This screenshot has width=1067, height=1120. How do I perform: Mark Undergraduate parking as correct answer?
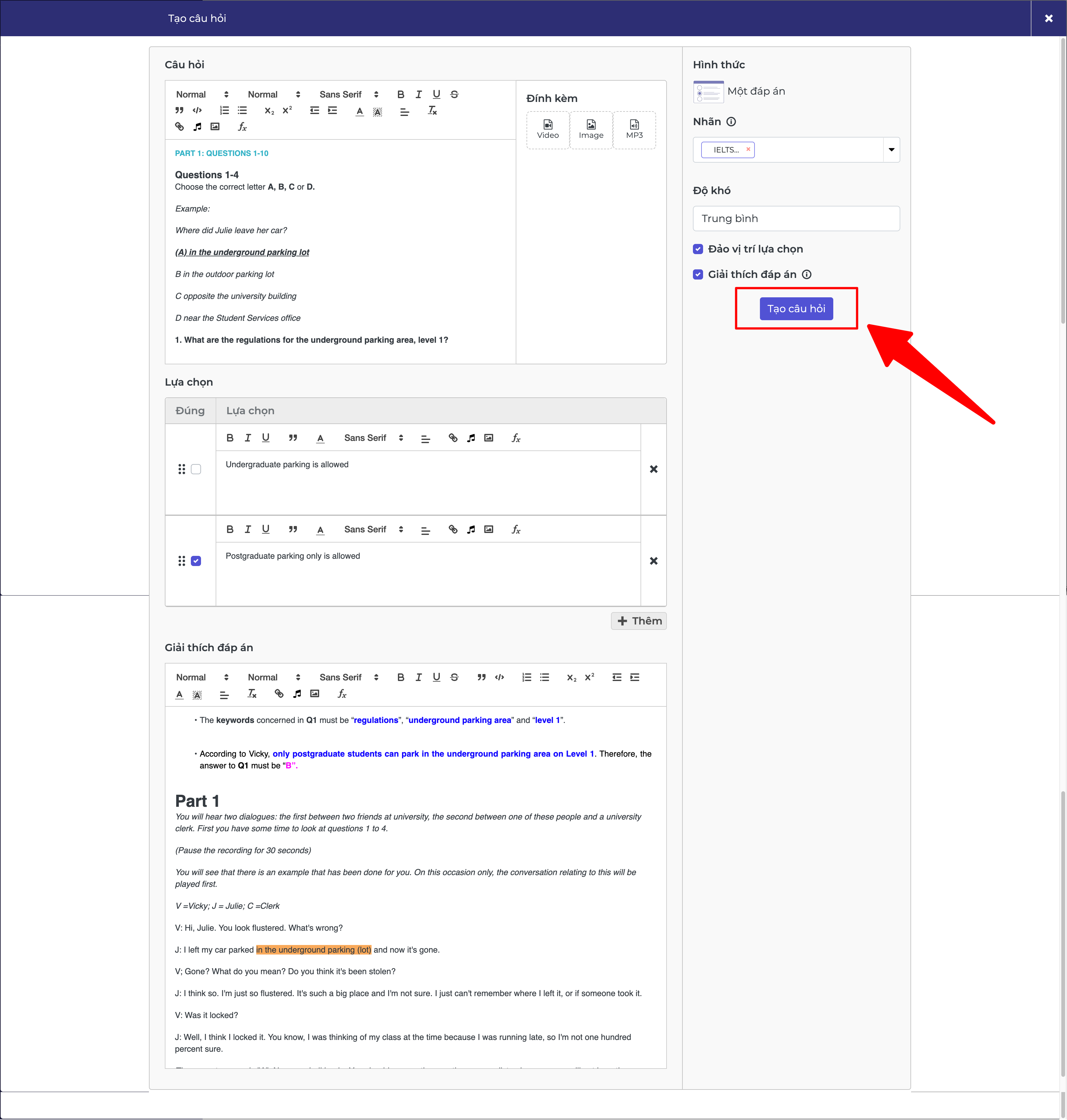[196, 469]
